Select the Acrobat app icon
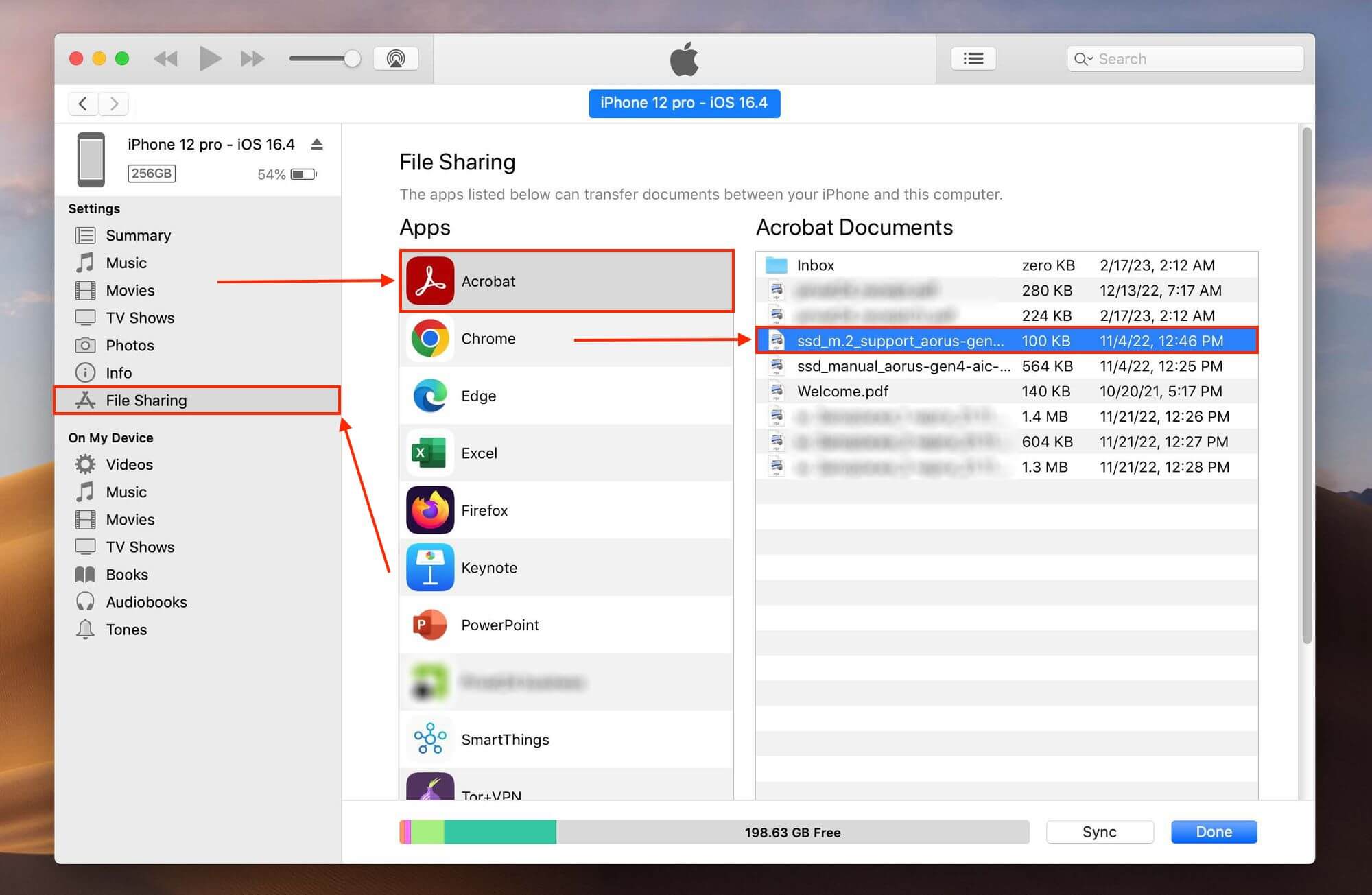The image size is (1372, 895). (430, 281)
